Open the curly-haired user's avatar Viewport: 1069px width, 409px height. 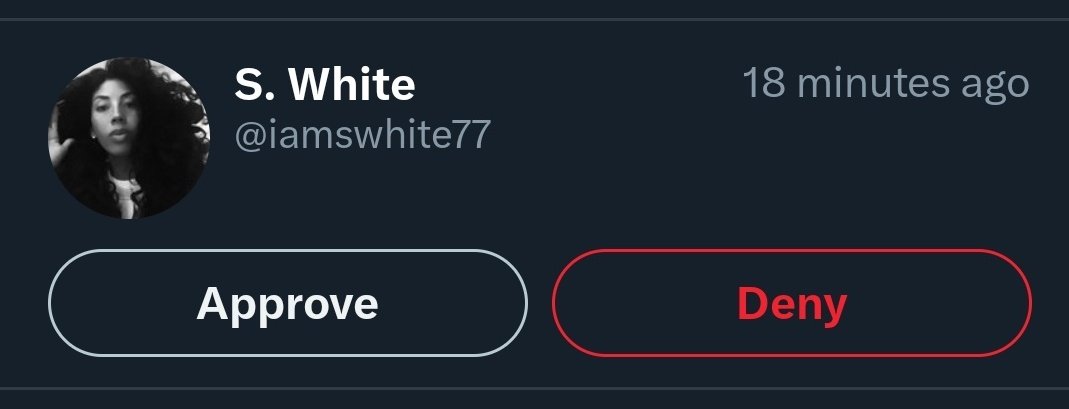[129, 138]
